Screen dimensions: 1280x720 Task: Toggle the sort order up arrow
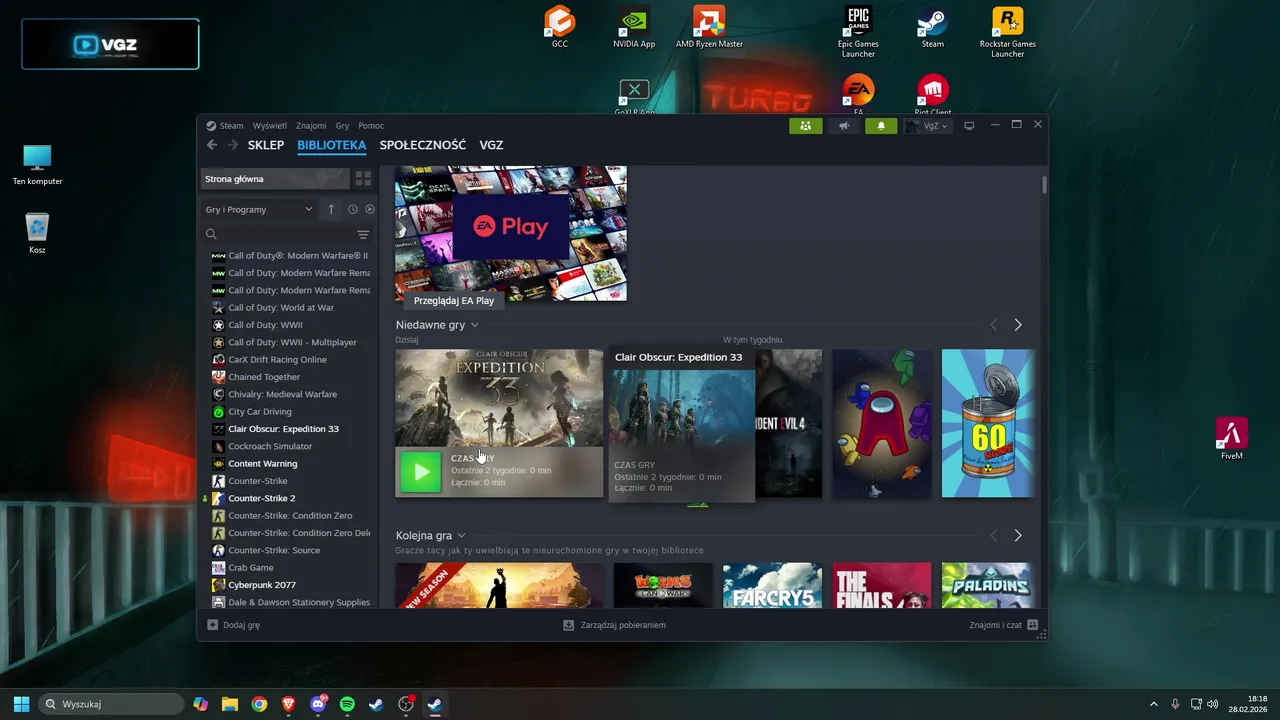pyautogui.click(x=331, y=209)
